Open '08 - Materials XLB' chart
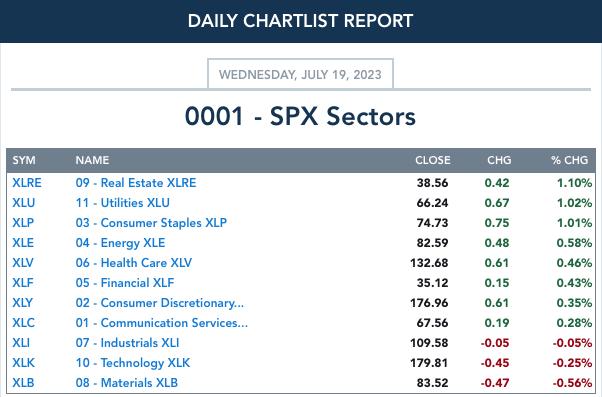This screenshot has height=397, width=602. point(126,382)
